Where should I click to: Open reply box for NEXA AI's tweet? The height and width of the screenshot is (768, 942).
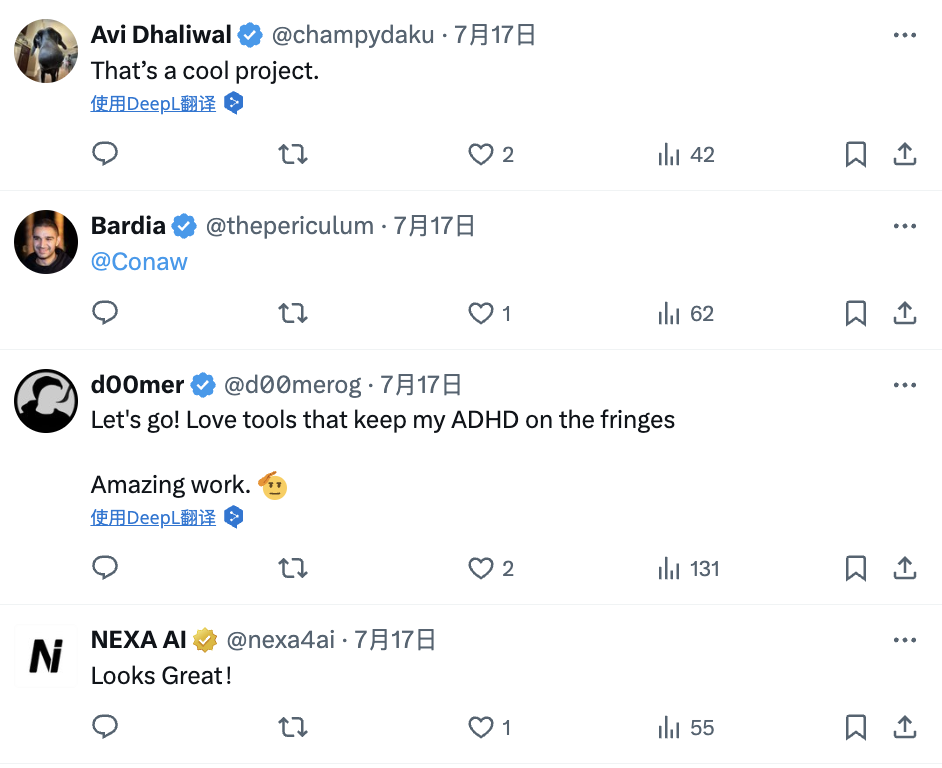[105, 728]
